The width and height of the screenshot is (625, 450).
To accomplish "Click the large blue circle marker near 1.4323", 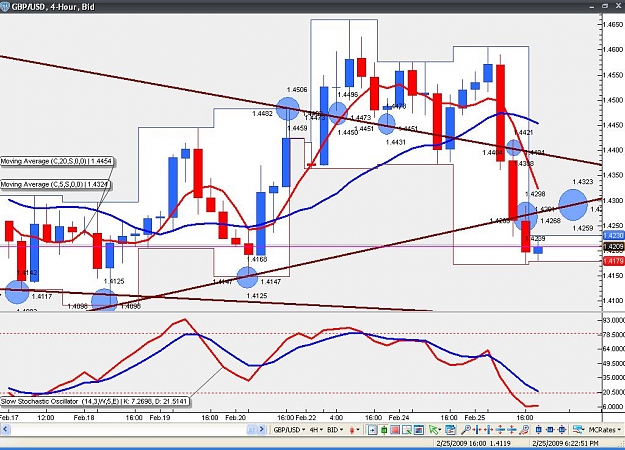I will tap(573, 205).
